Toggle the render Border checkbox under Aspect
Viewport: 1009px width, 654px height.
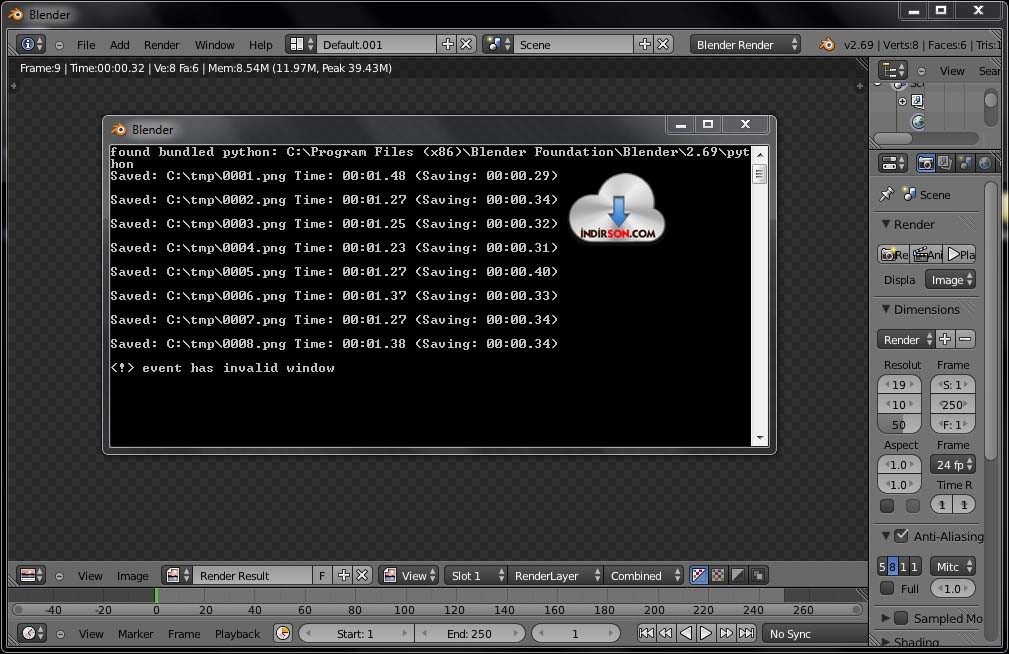coord(887,506)
